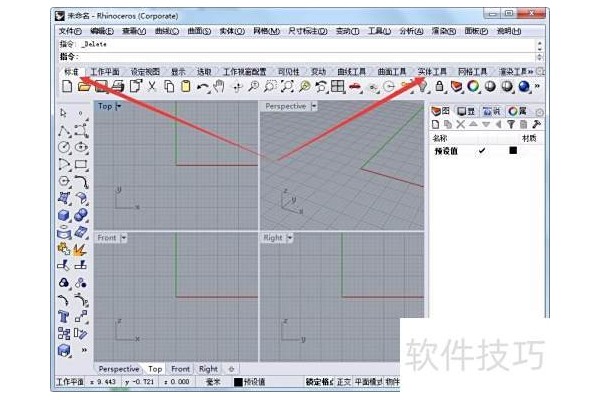Click black layer swatch in status bar

click(238, 382)
